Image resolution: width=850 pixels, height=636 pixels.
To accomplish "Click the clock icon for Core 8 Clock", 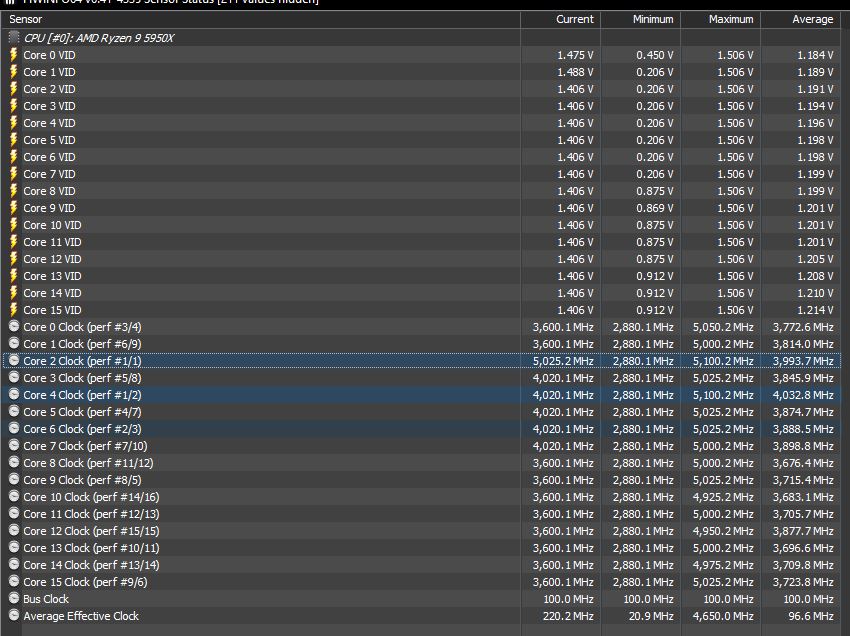I will (14, 462).
